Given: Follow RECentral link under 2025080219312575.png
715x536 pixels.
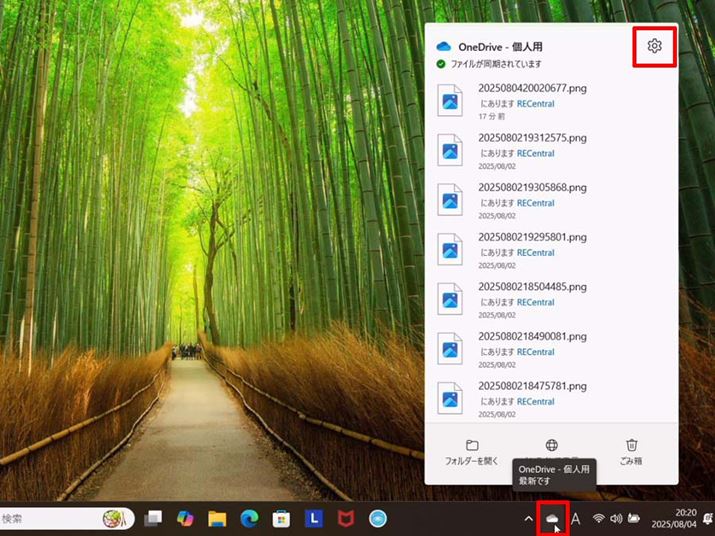Looking at the screenshot, I should [x=536, y=153].
